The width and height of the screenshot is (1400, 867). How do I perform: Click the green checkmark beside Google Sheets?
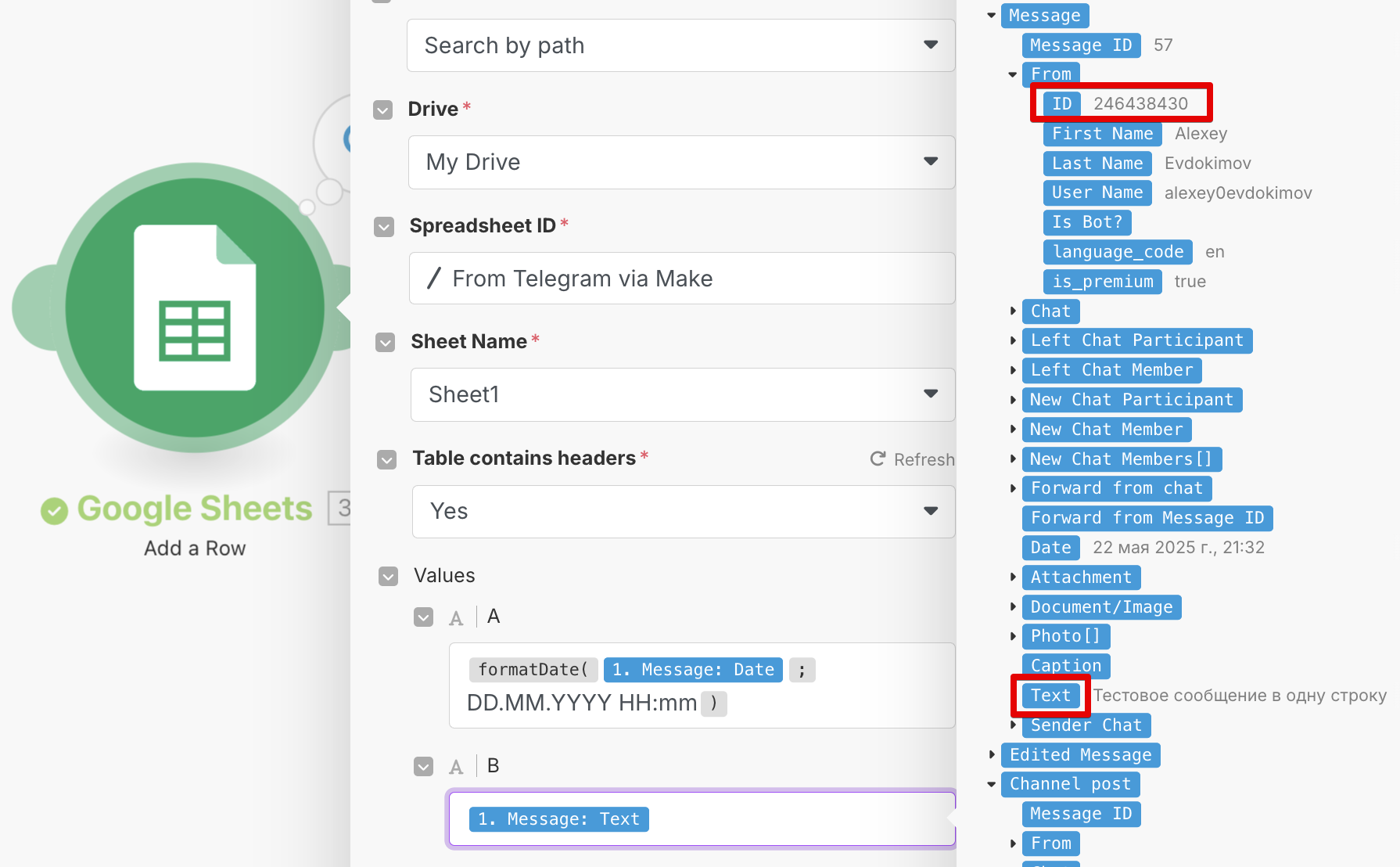point(54,511)
